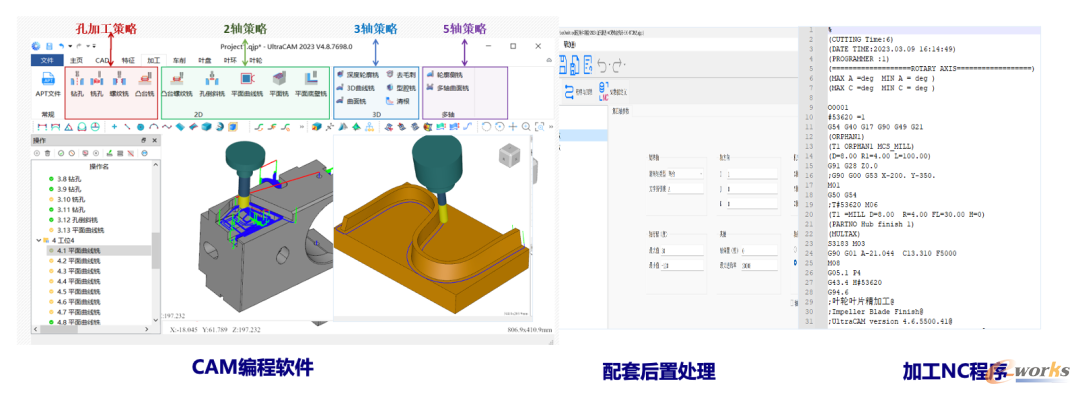The height and width of the screenshot is (394, 1080).
Task: Select operation 4.6 平面曲线铣
Action: pyautogui.click(x=75, y=302)
